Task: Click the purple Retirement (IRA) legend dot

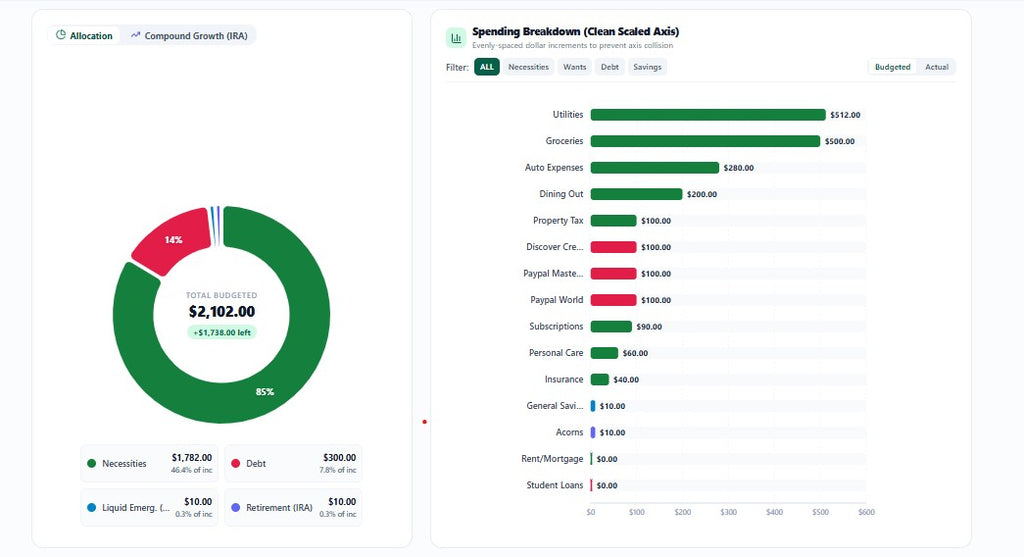Action: tap(236, 507)
